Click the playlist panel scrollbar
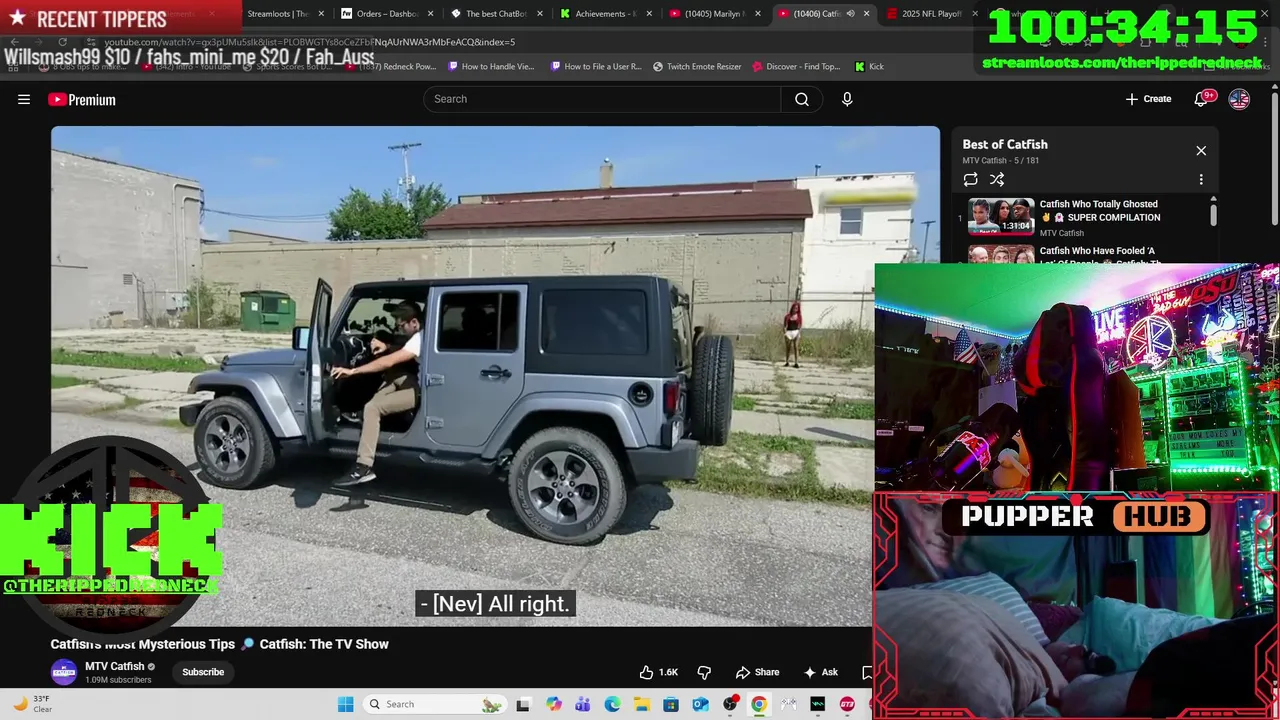 click(x=1214, y=215)
